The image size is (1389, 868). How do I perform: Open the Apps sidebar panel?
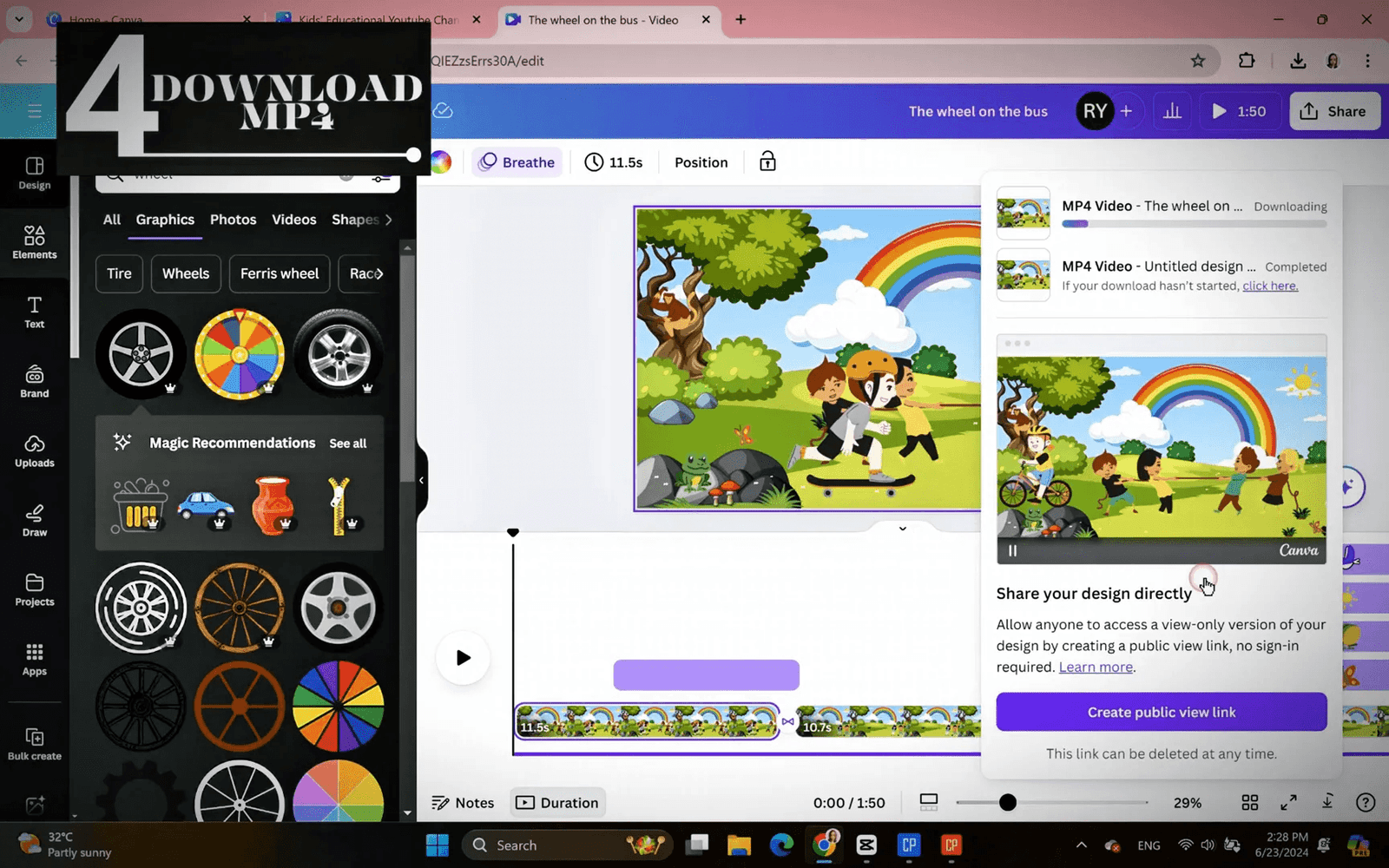(x=35, y=659)
